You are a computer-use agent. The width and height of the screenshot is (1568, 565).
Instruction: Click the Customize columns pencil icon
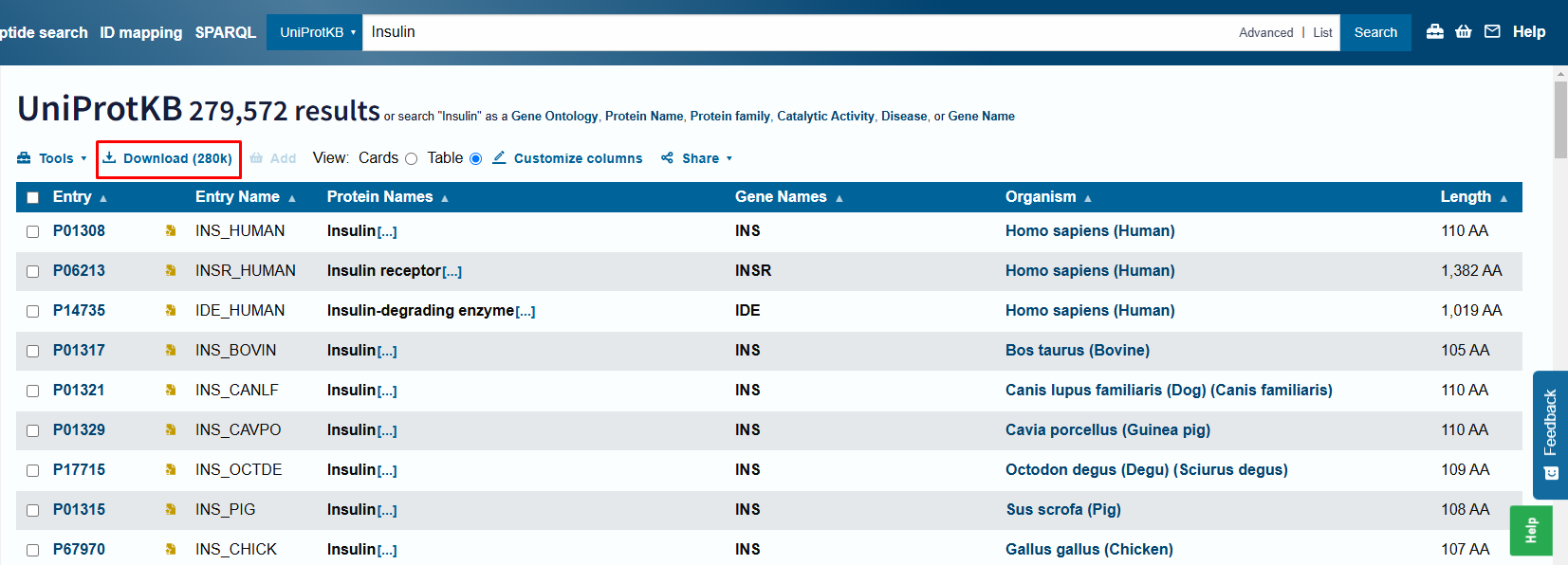[499, 157]
